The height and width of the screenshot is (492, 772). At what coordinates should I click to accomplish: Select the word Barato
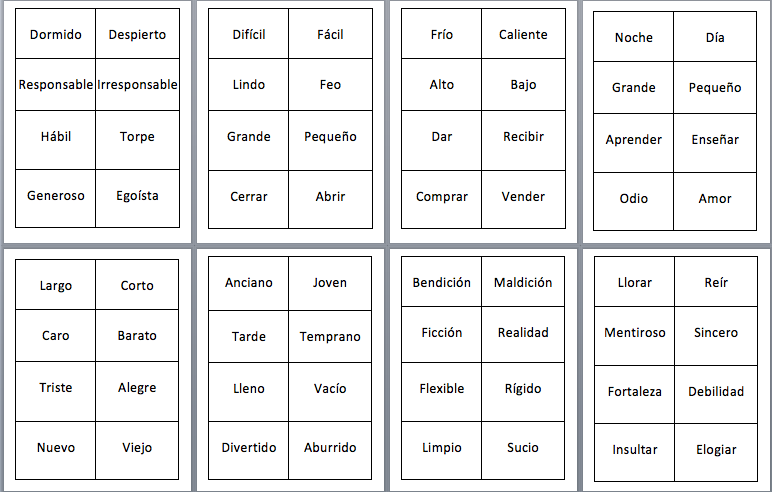137,336
